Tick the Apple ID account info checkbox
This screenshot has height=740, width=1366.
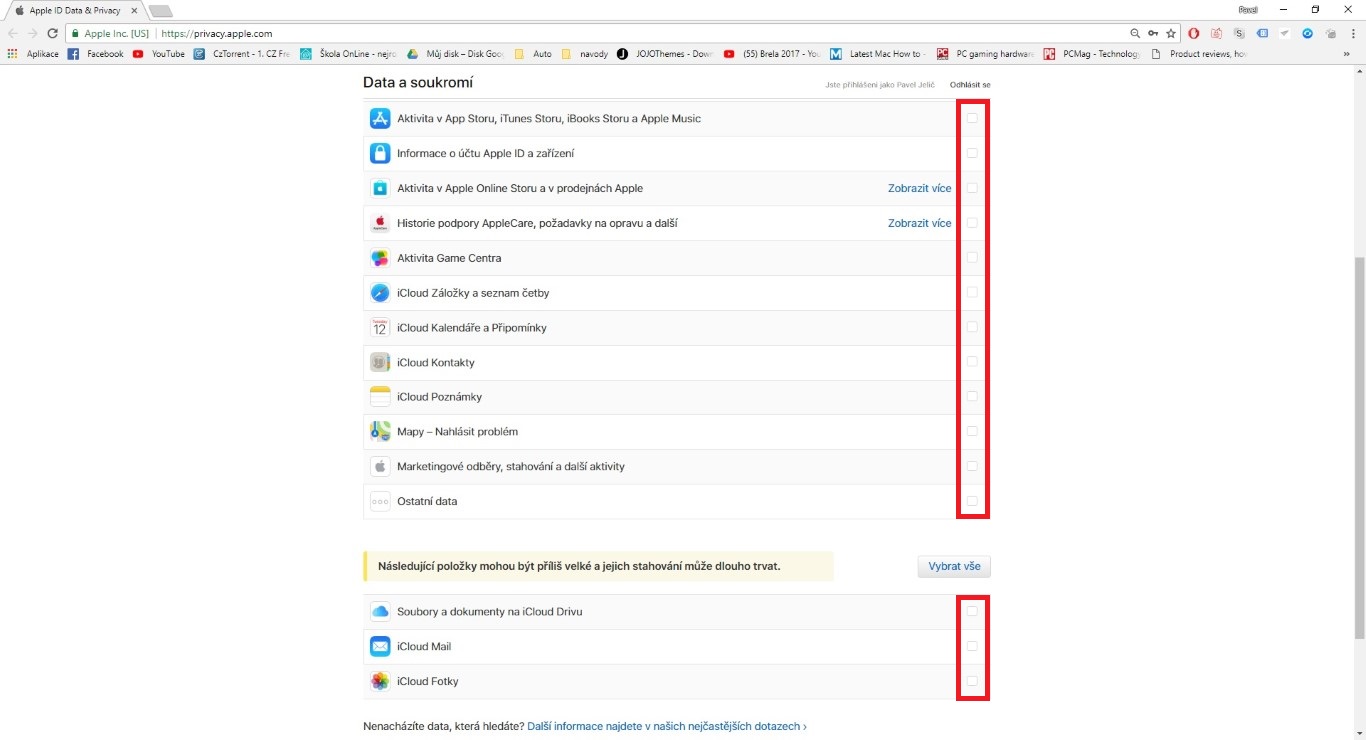click(x=972, y=153)
